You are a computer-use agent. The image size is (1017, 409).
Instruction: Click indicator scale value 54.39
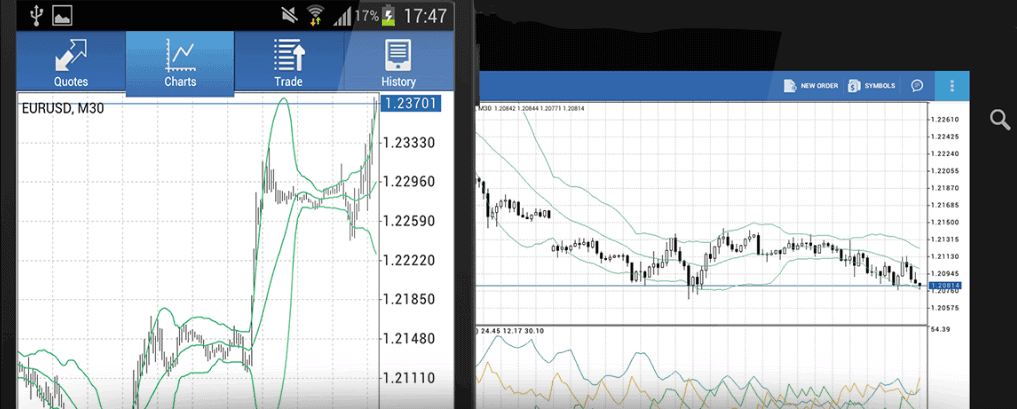click(x=939, y=331)
